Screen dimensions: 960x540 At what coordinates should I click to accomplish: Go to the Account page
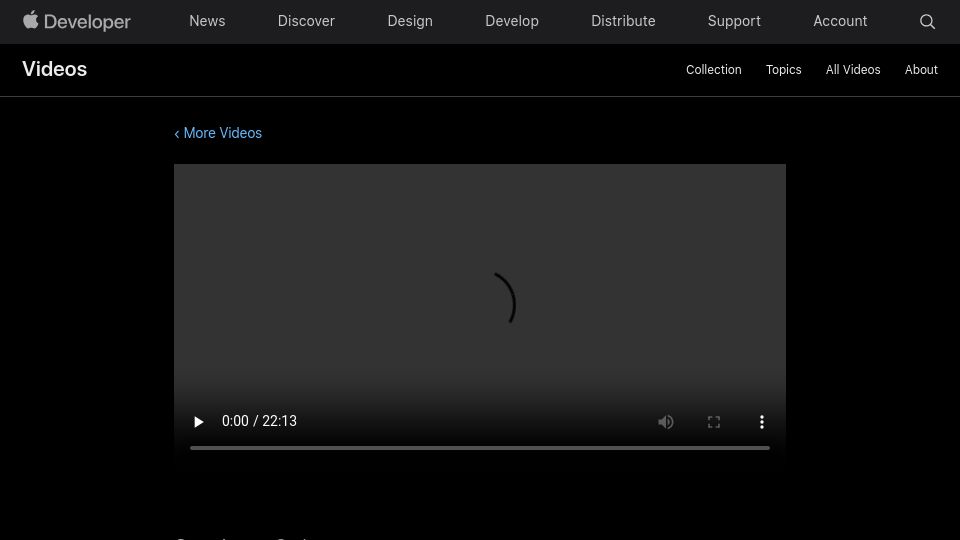click(x=840, y=21)
